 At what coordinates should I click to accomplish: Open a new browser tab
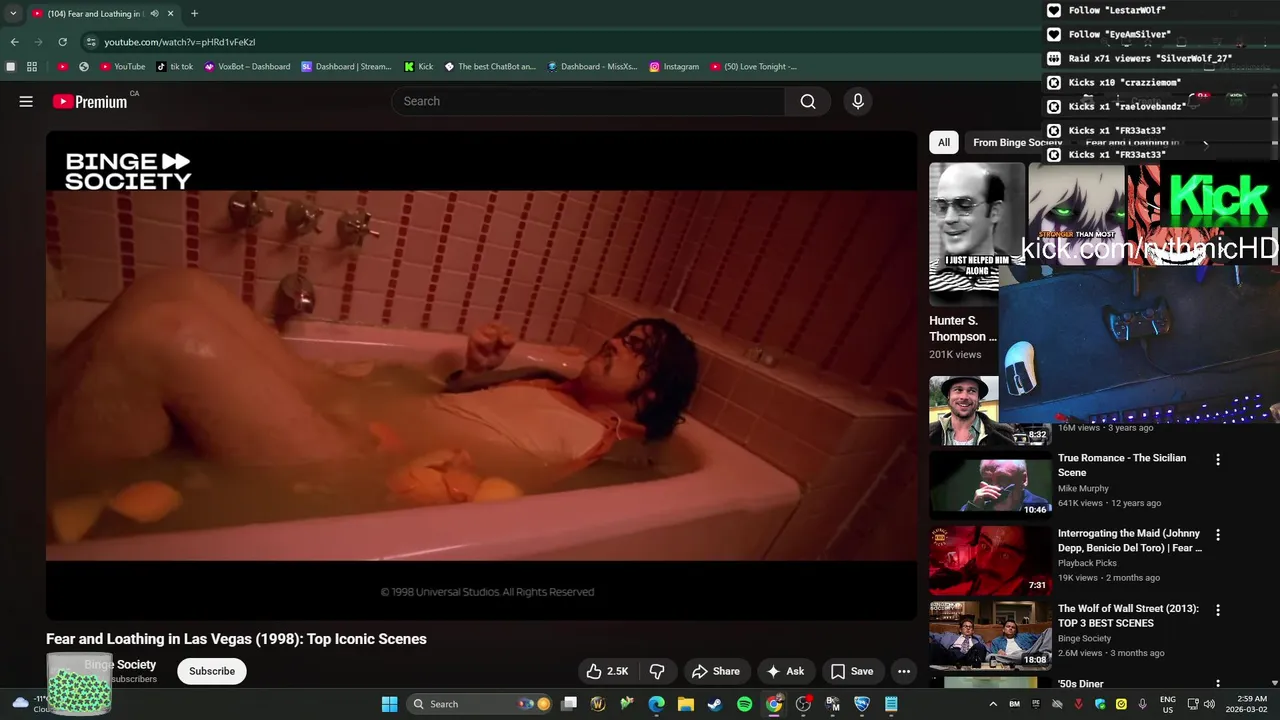click(x=194, y=14)
